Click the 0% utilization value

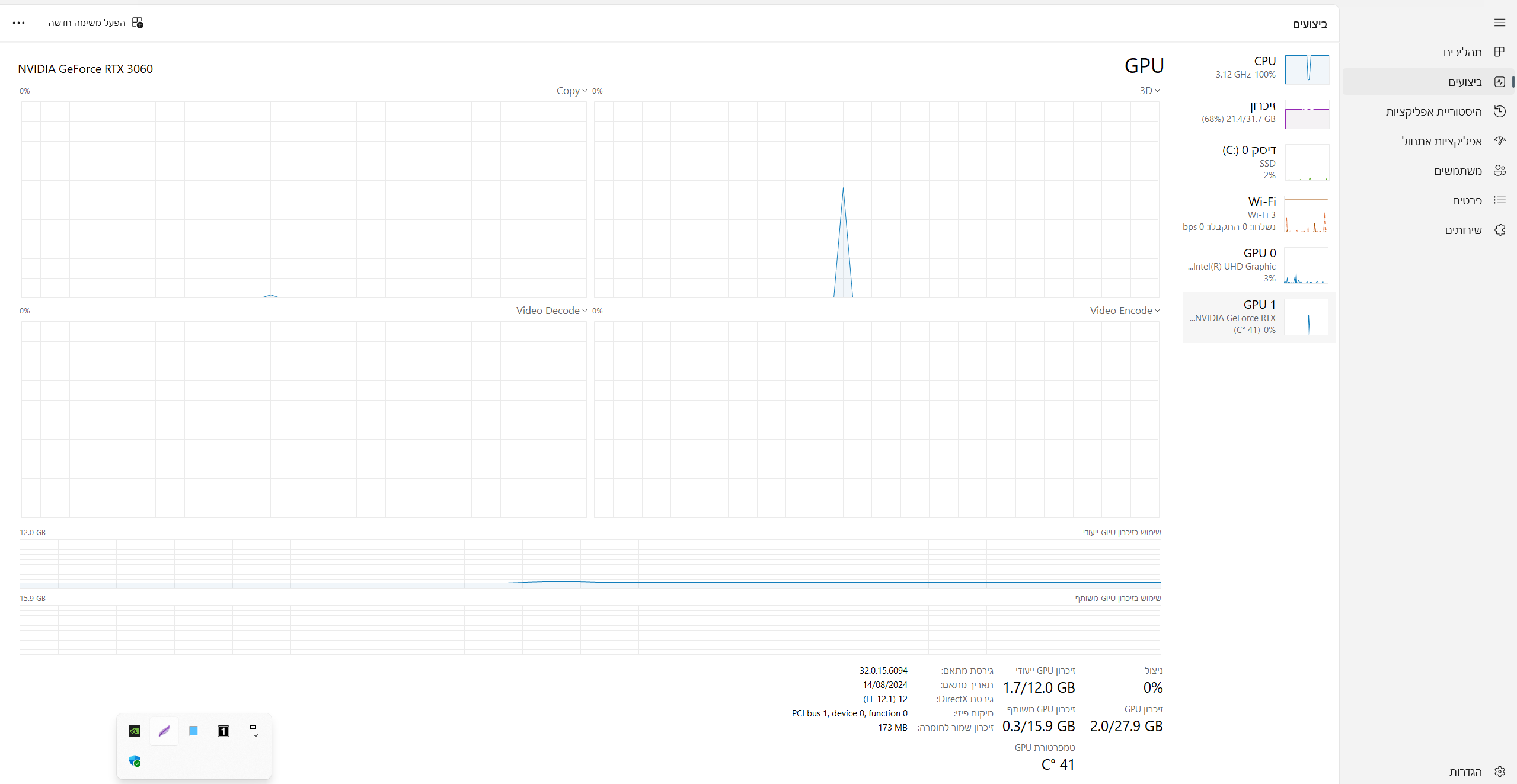tap(1153, 688)
